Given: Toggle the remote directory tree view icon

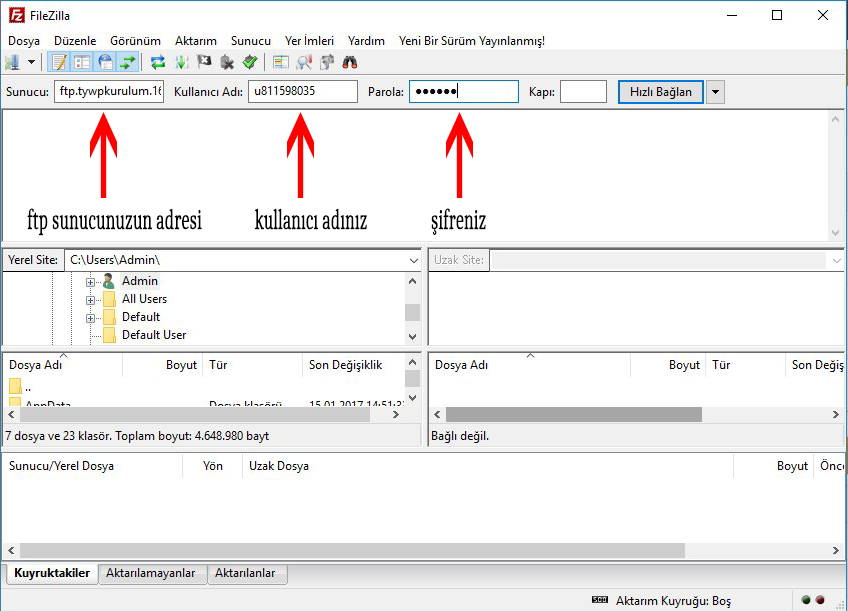Looking at the screenshot, I should 105,63.
